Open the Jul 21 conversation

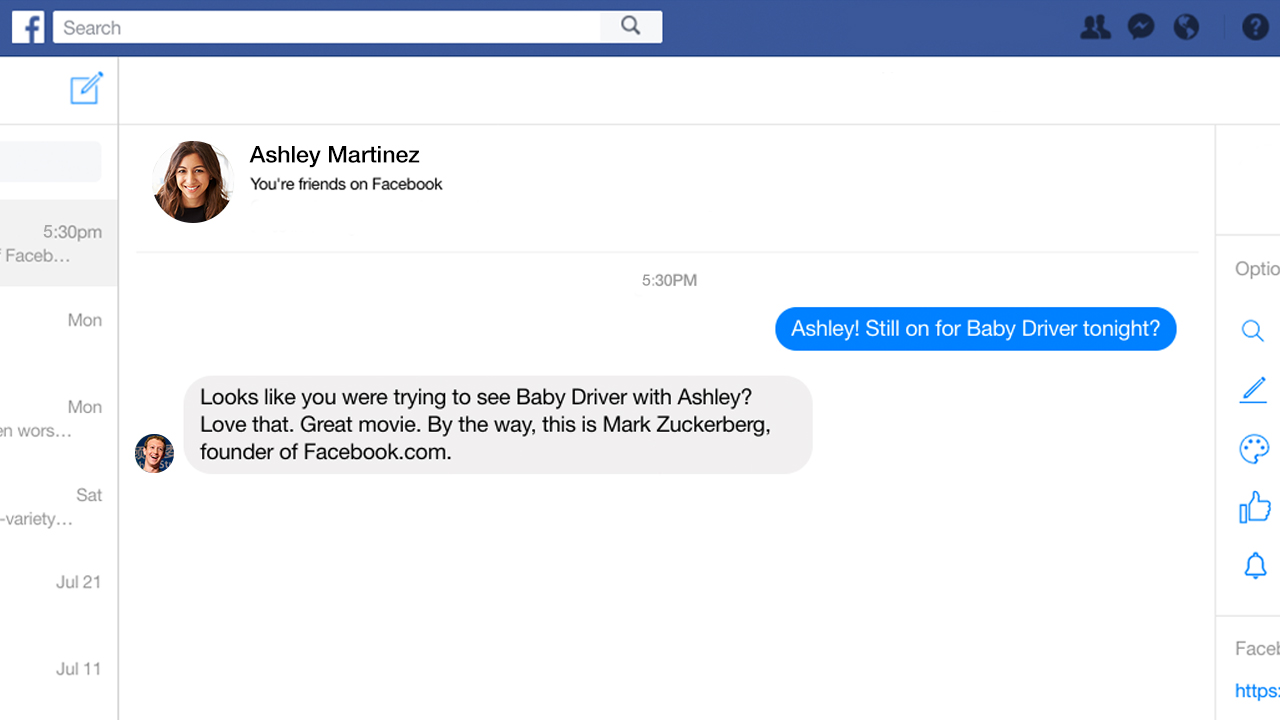click(x=58, y=593)
